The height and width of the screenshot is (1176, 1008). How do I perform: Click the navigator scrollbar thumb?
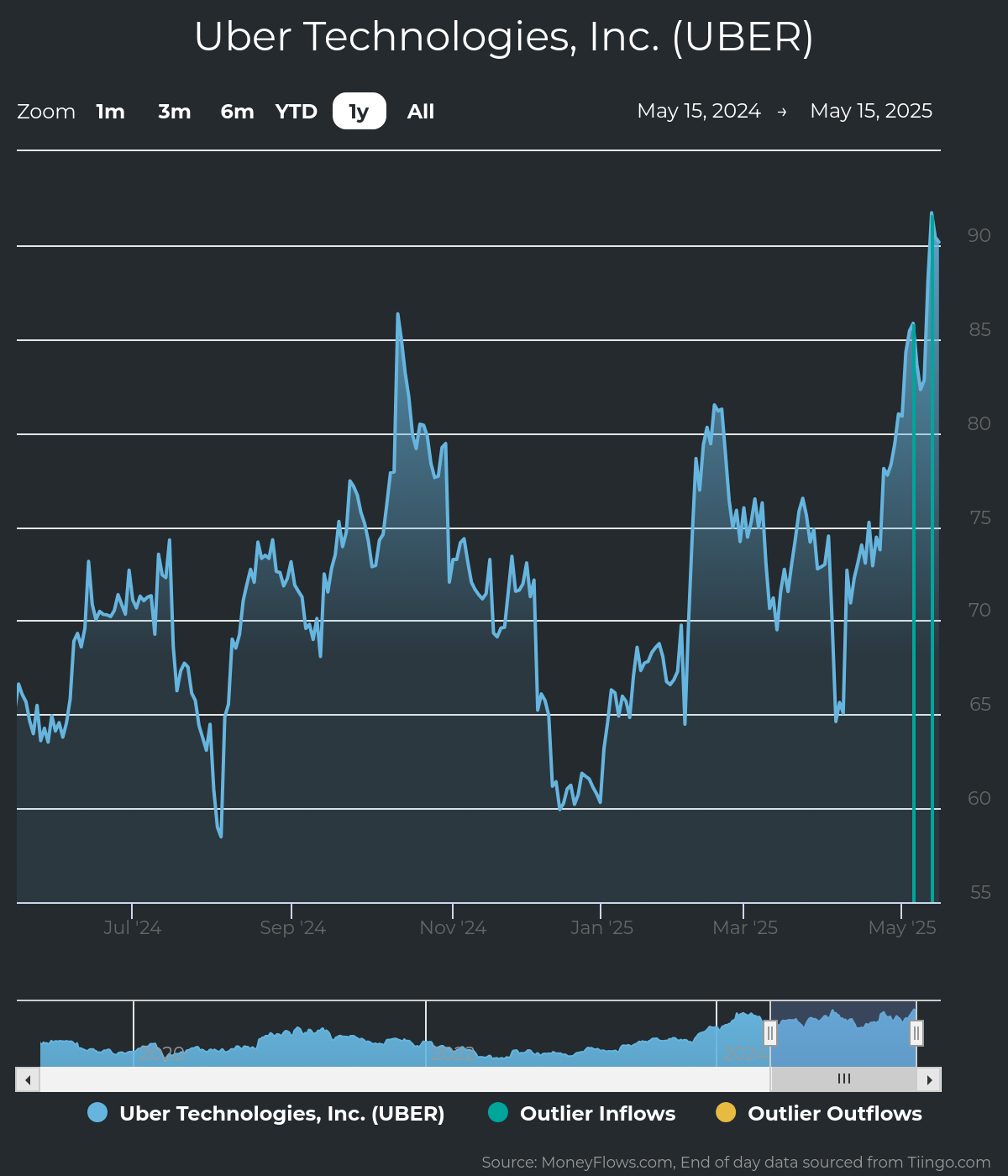coord(843,1079)
